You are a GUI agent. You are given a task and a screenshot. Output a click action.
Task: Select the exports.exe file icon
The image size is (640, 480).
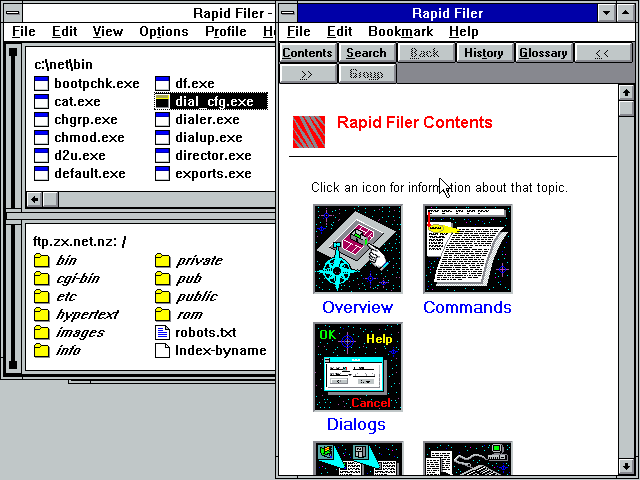click(162, 173)
